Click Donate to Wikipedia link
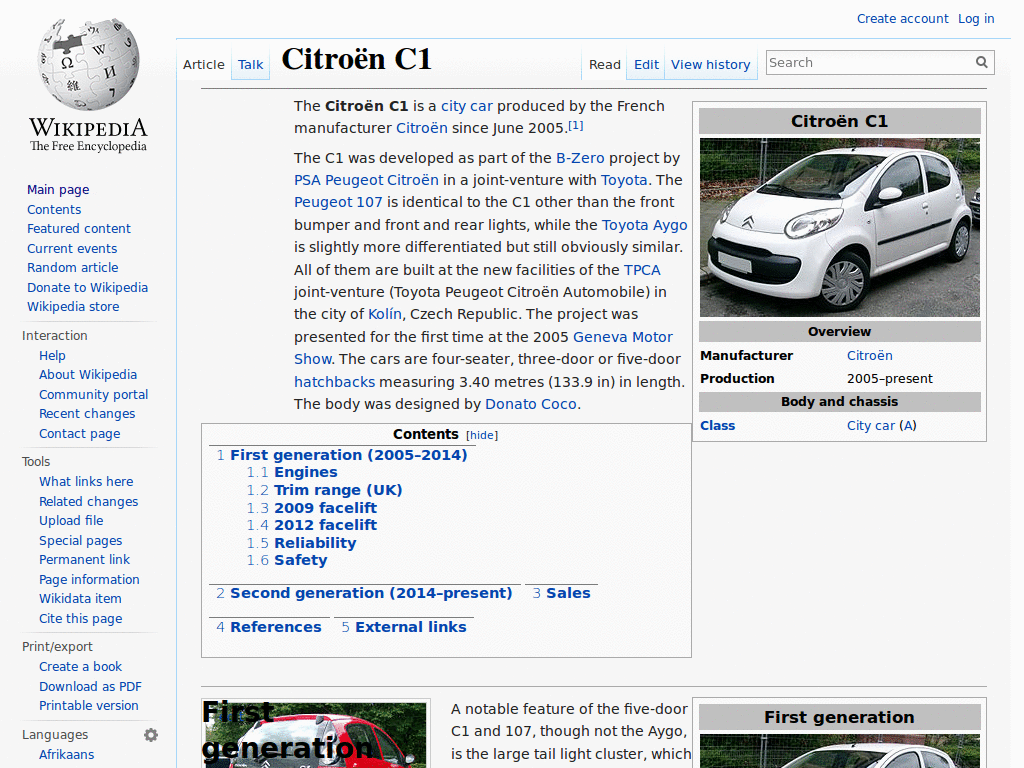This screenshot has width=1024, height=768. click(88, 287)
